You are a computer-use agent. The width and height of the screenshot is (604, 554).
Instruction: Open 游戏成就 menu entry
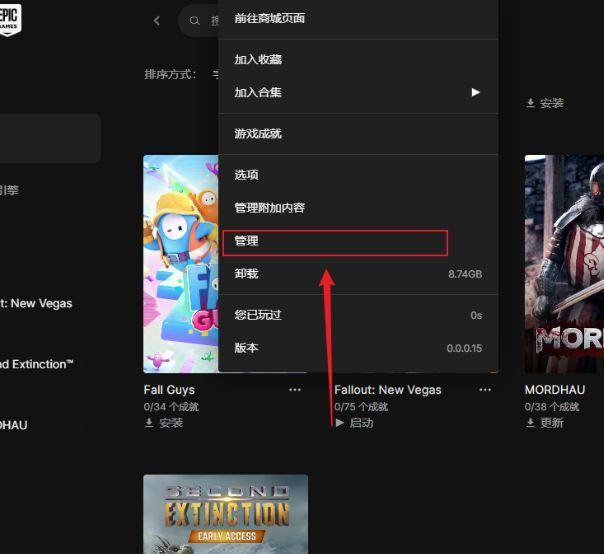[358, 134]
